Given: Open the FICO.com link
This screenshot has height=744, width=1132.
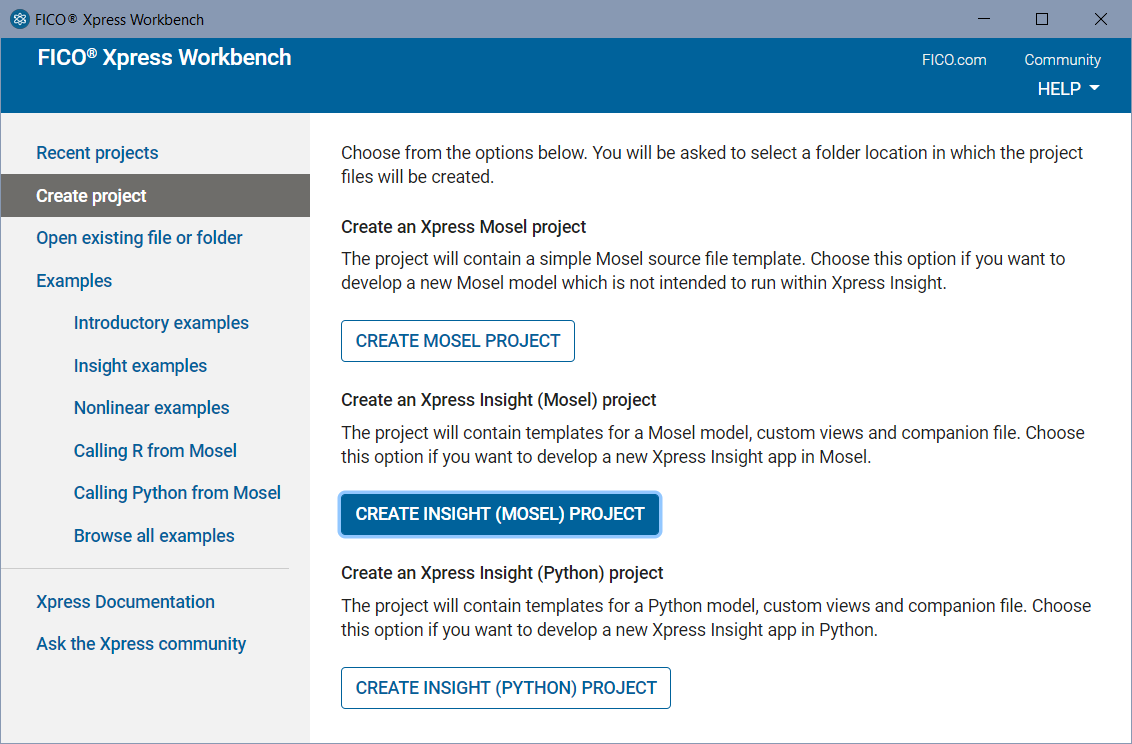Looking at the screenshot, I should click(953, 60).
